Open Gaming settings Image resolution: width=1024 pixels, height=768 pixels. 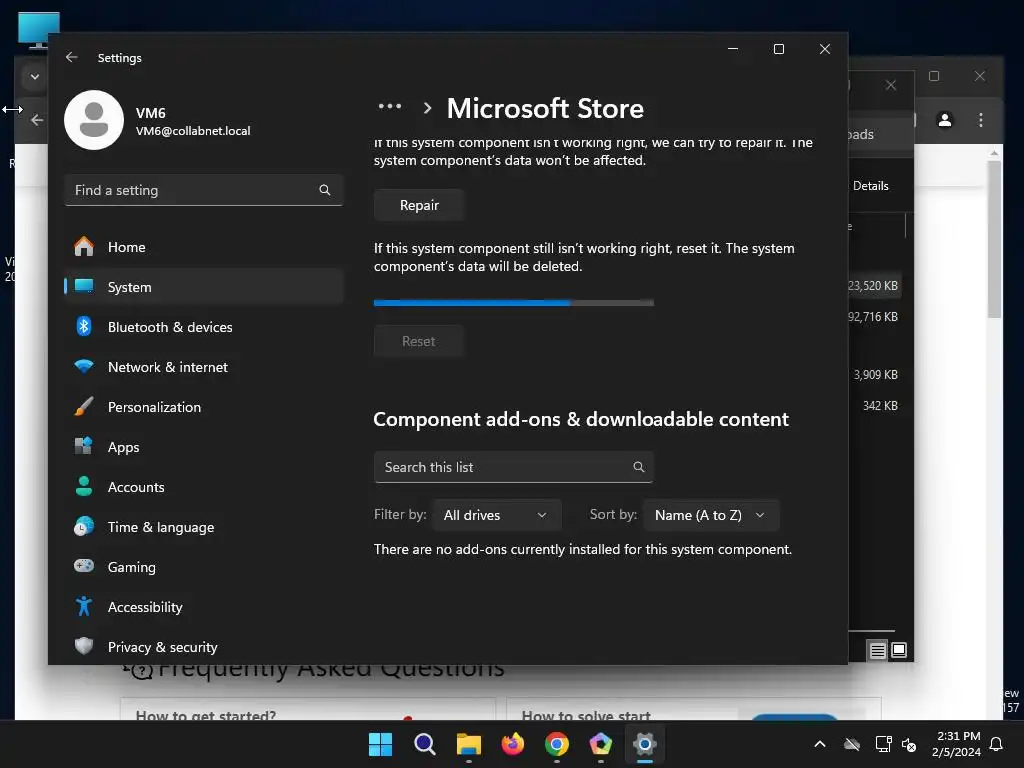coord(204,567)
